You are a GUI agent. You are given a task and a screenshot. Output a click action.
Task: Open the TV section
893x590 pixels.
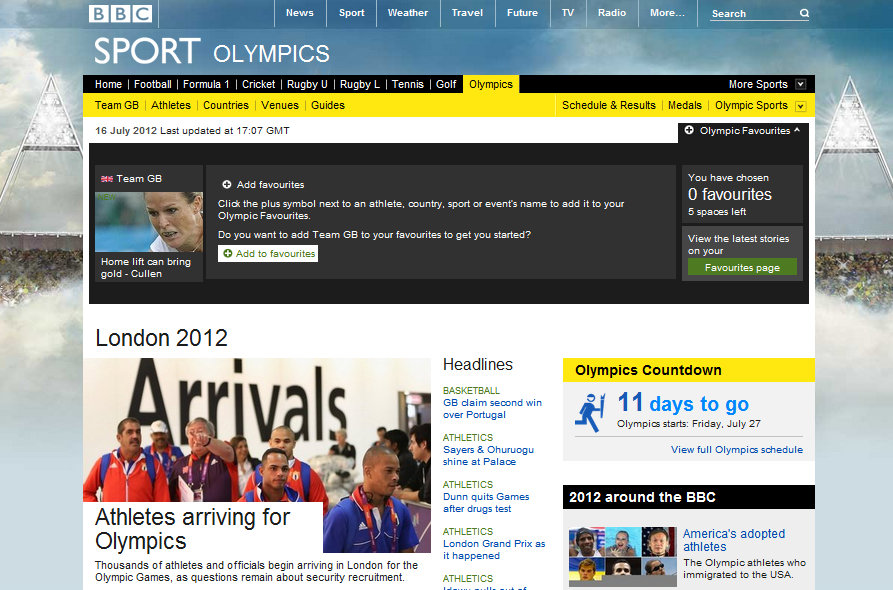(568, 13)
